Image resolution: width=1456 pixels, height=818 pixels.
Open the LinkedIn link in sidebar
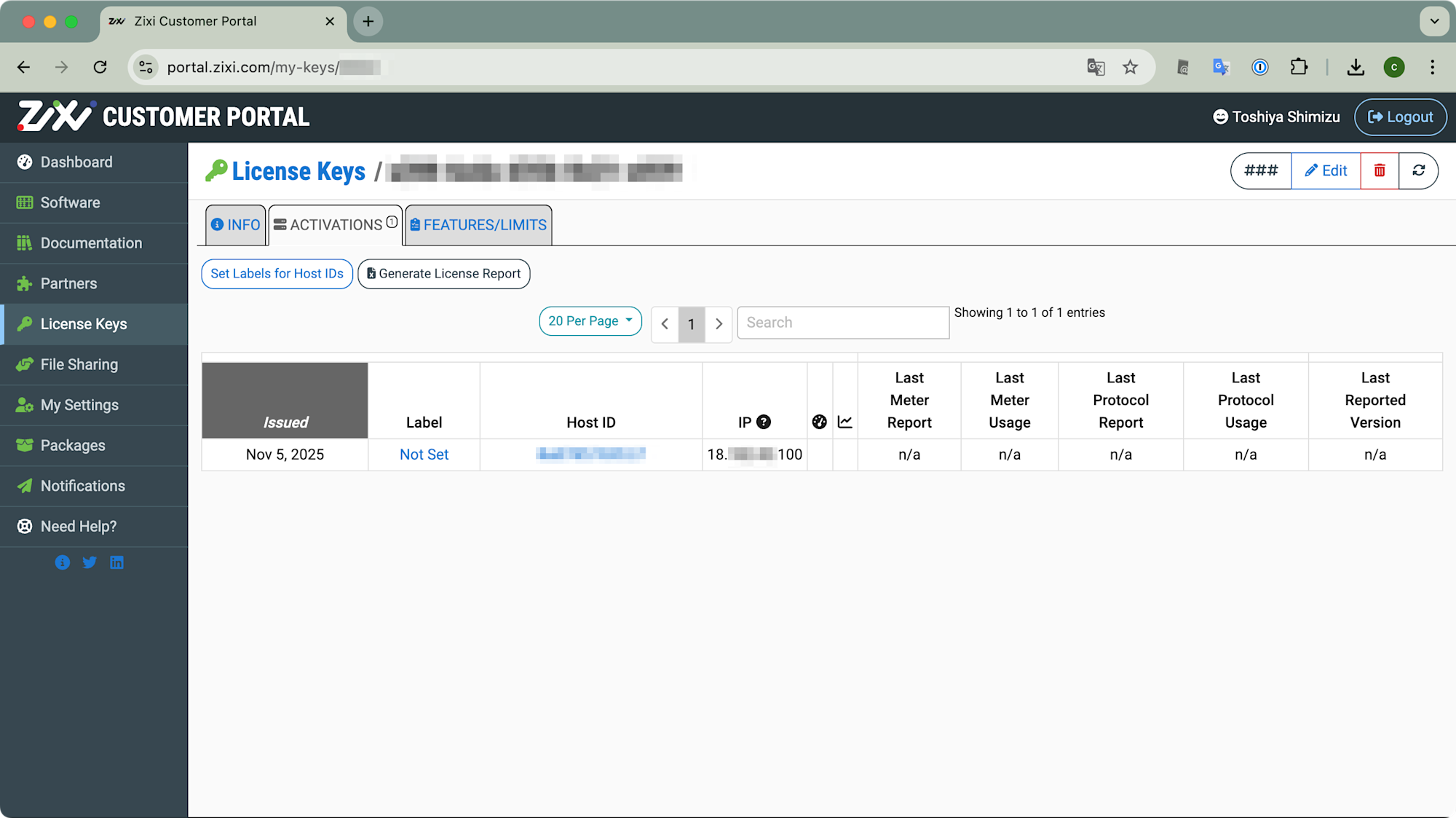tap(116, 562)
